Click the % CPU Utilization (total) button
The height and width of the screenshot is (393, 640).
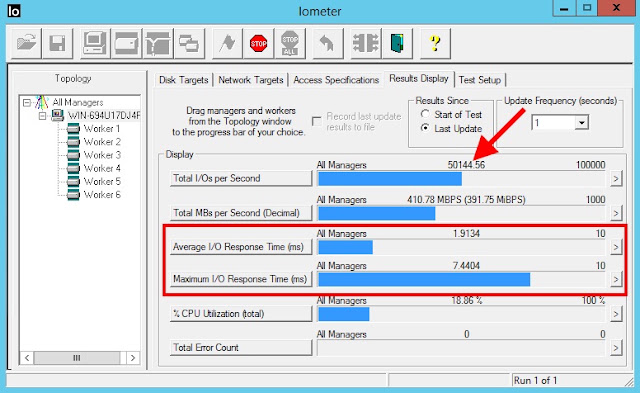click(241, 314)
